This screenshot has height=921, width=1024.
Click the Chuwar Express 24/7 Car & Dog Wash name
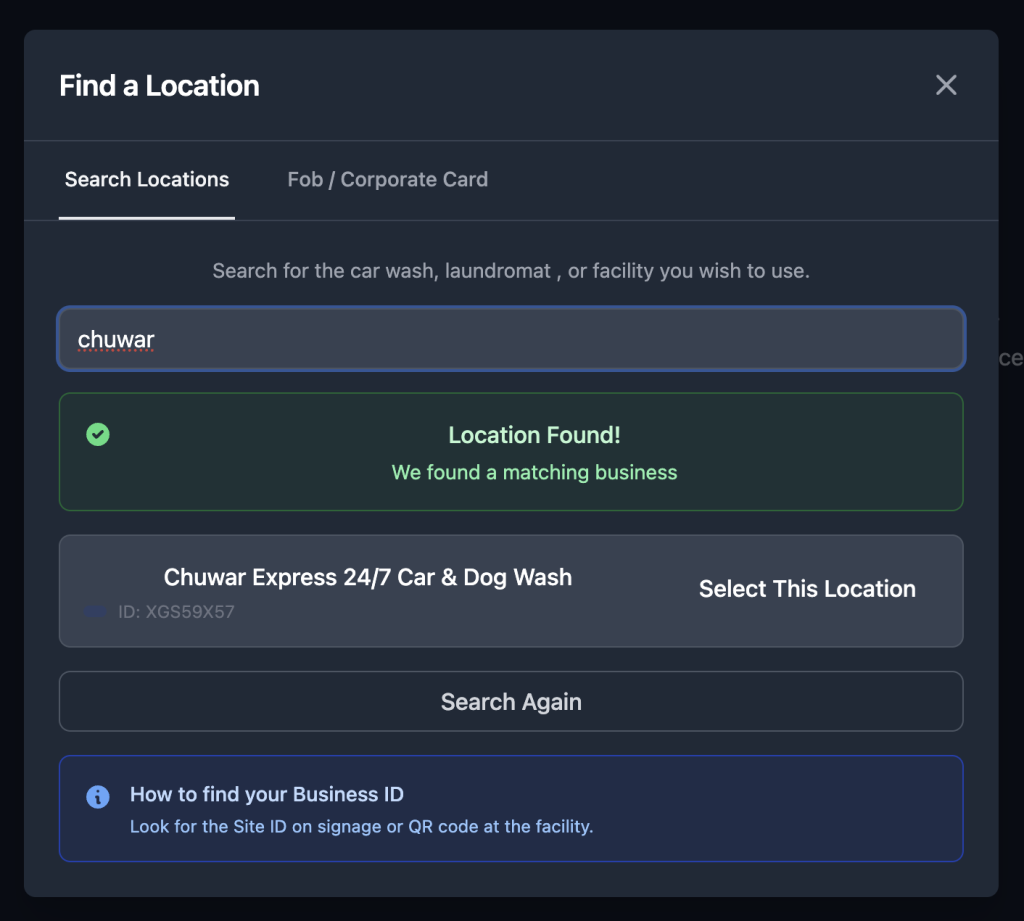click(x=367, y=577)
